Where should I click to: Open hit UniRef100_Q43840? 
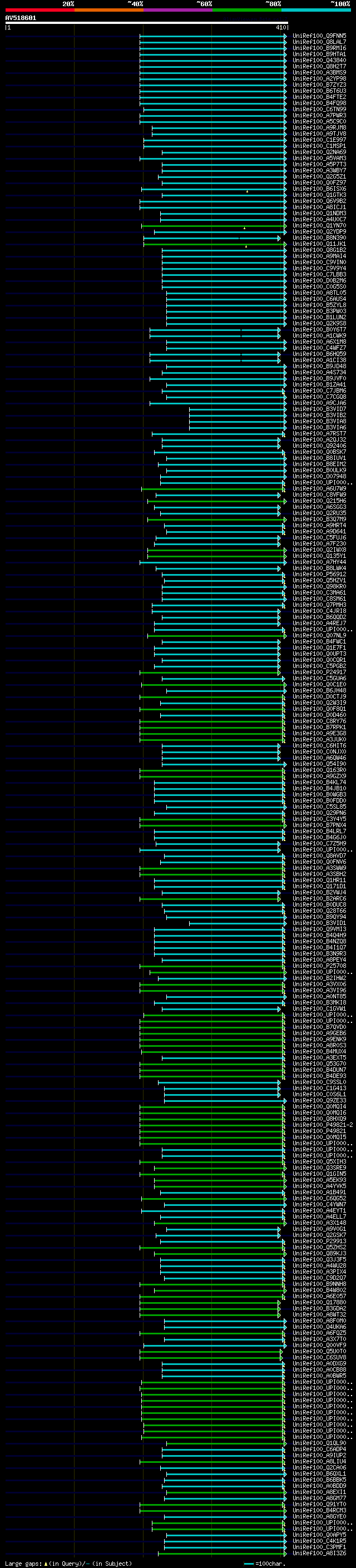tap(319, 60)
